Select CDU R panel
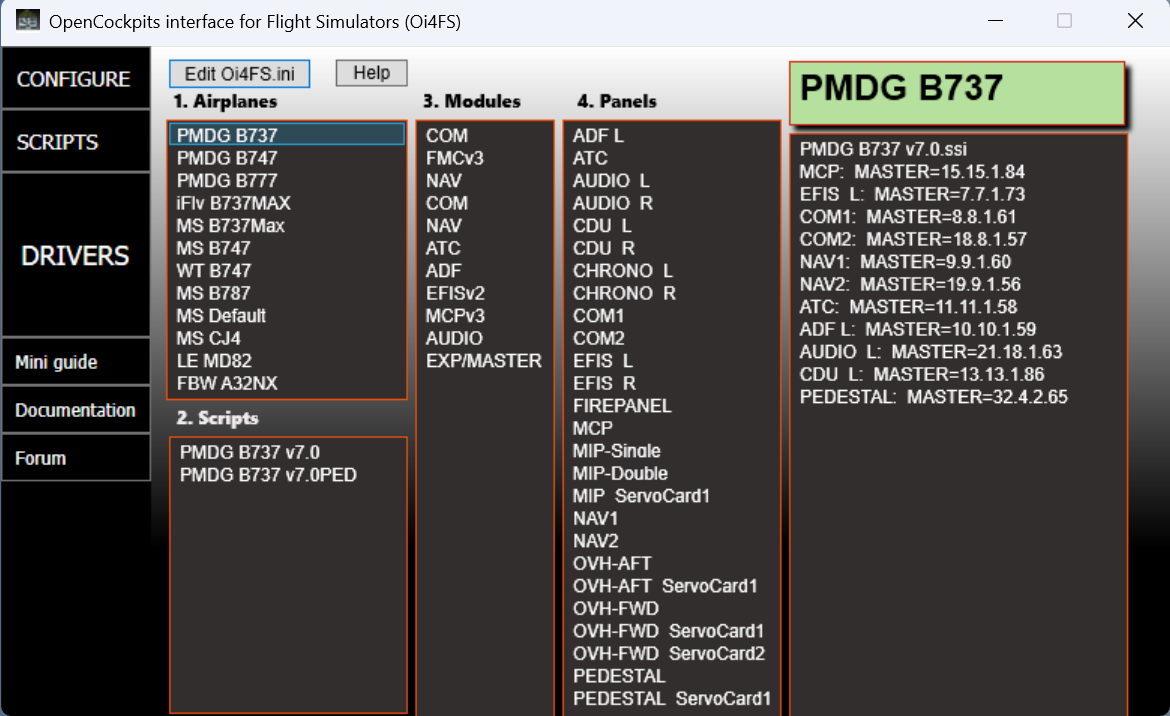 point(604,248)
